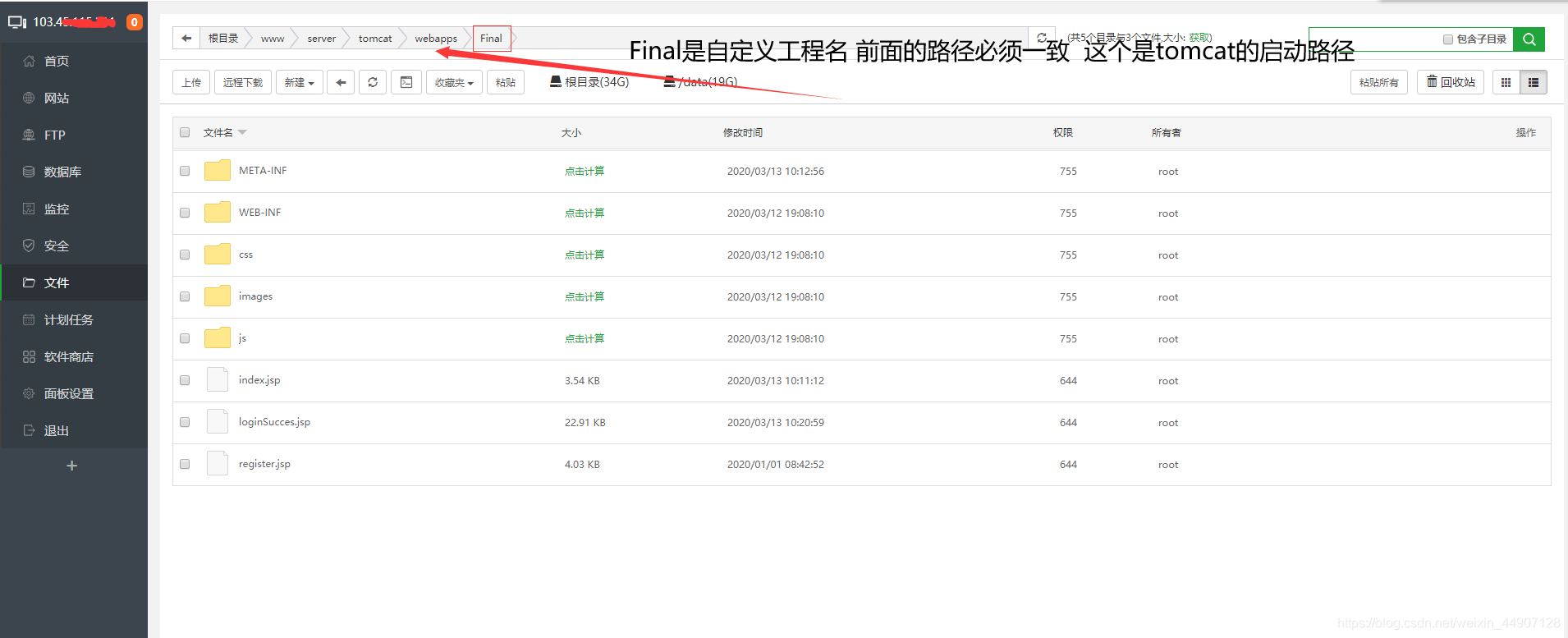Click the WEB-INF folder name
The height and width of the screenshot is (638, 1568).
(x=259, y=213)
